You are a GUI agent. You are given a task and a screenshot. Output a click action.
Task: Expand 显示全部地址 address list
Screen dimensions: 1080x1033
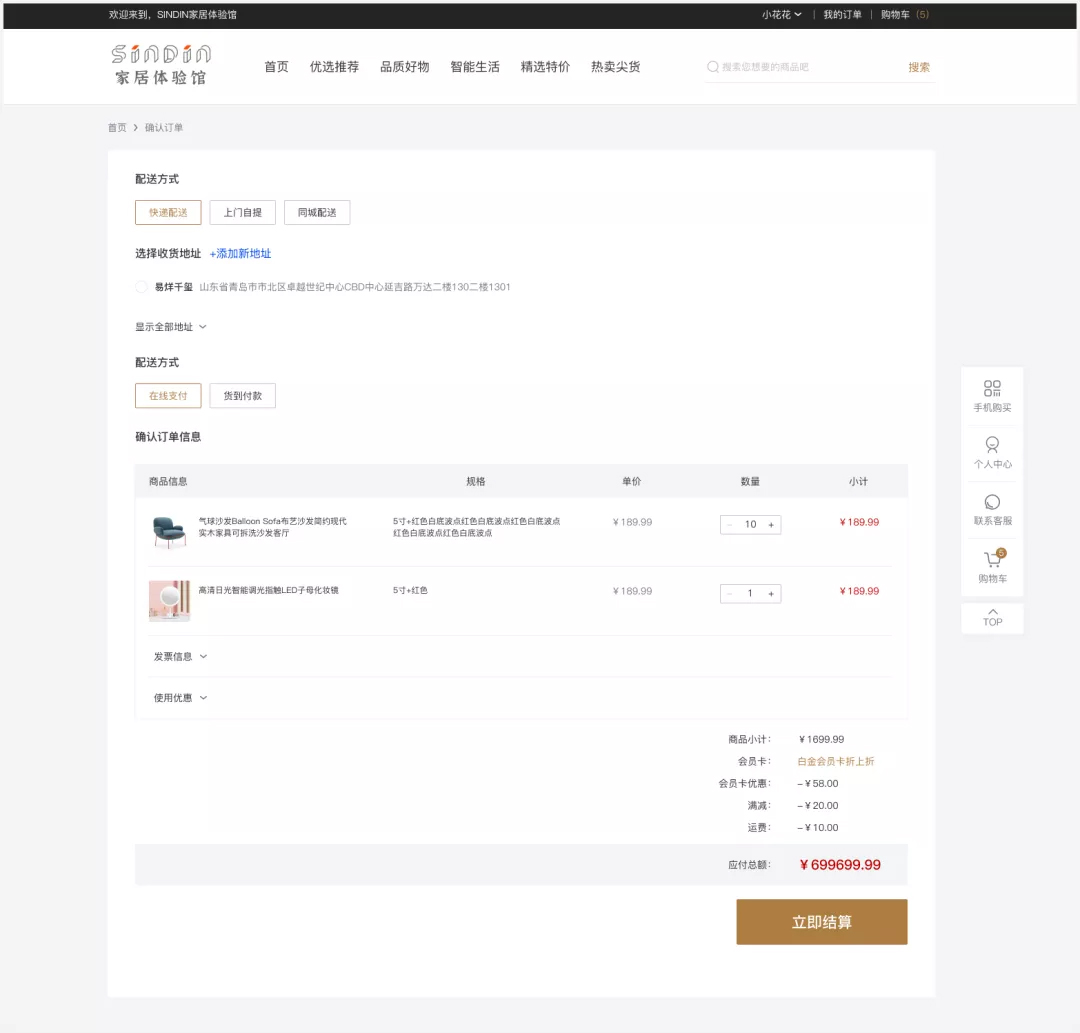(171, 327)
